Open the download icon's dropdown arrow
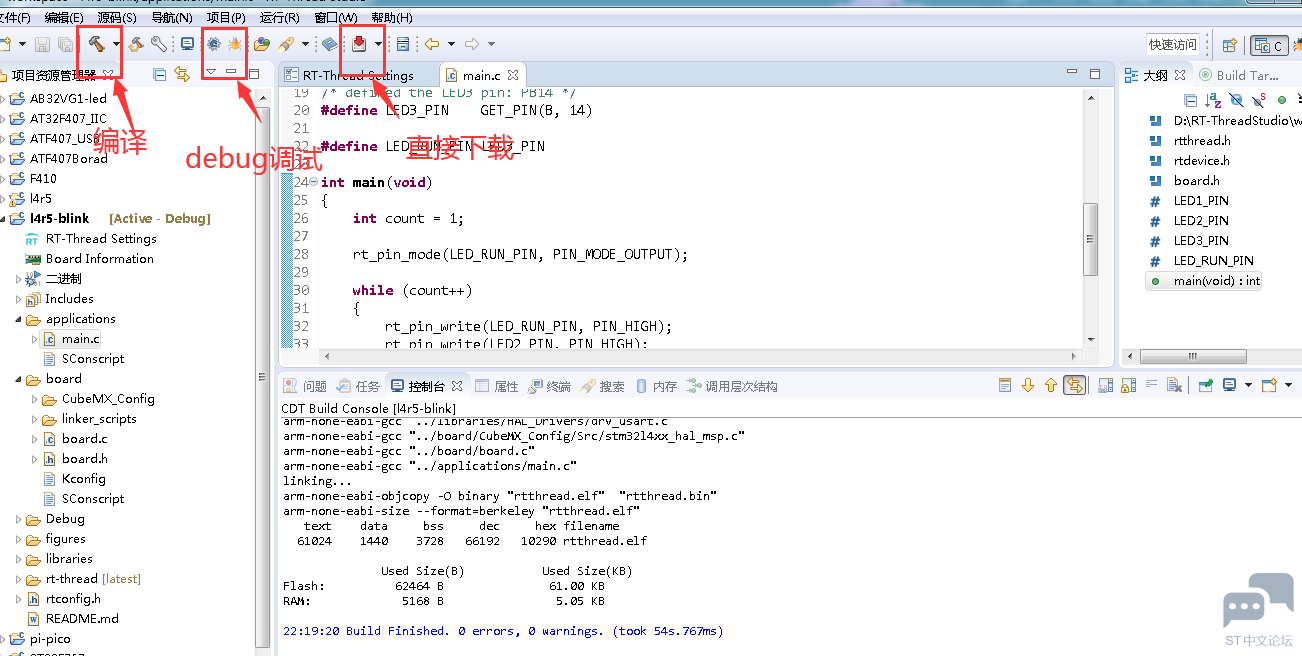 click(x=378, y=44)
